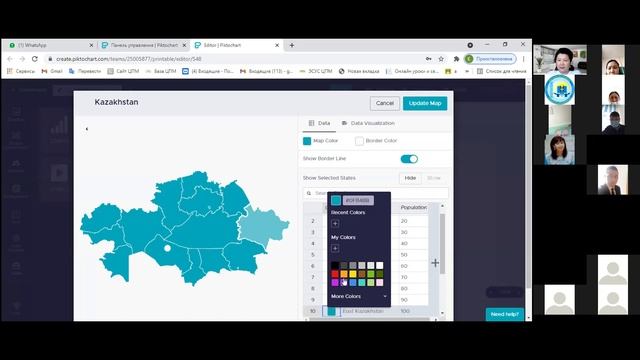Click the Need help? button
Screen dimensions: 640x360
click(x=504, y=314)
